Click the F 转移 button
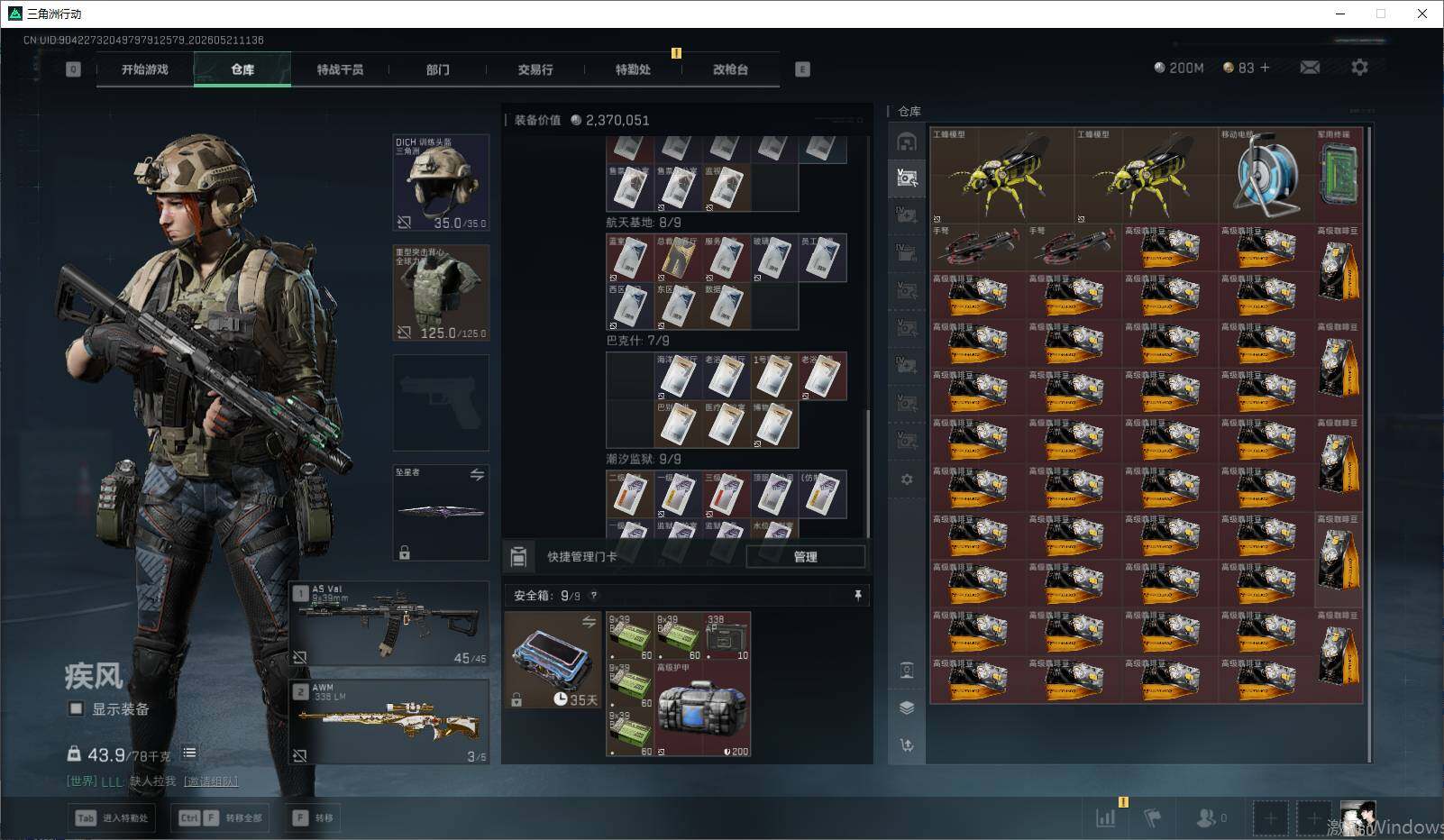Viewport: 1444px width, 840px height. (314, 817)
